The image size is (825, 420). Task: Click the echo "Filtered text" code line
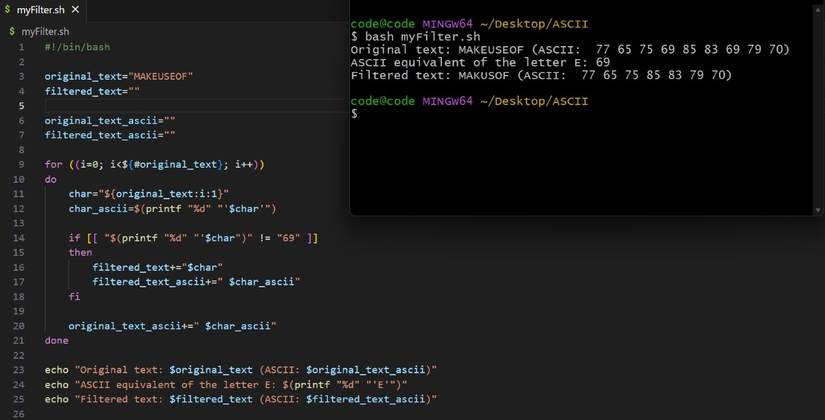tap(240, 399)
